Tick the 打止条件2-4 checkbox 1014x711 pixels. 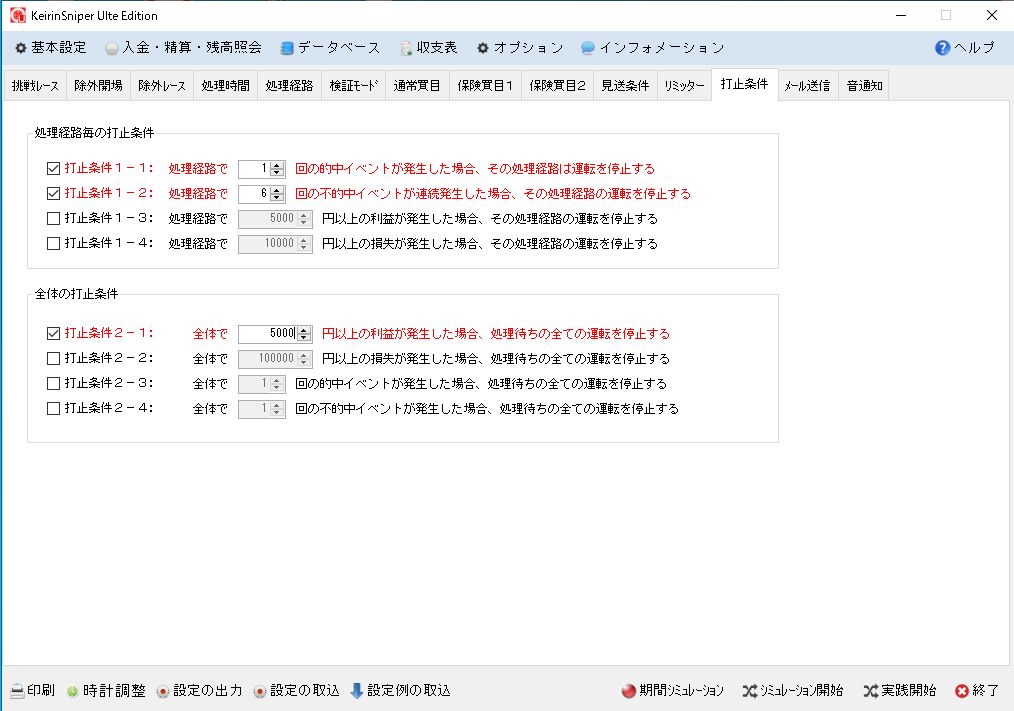point(54,409)
